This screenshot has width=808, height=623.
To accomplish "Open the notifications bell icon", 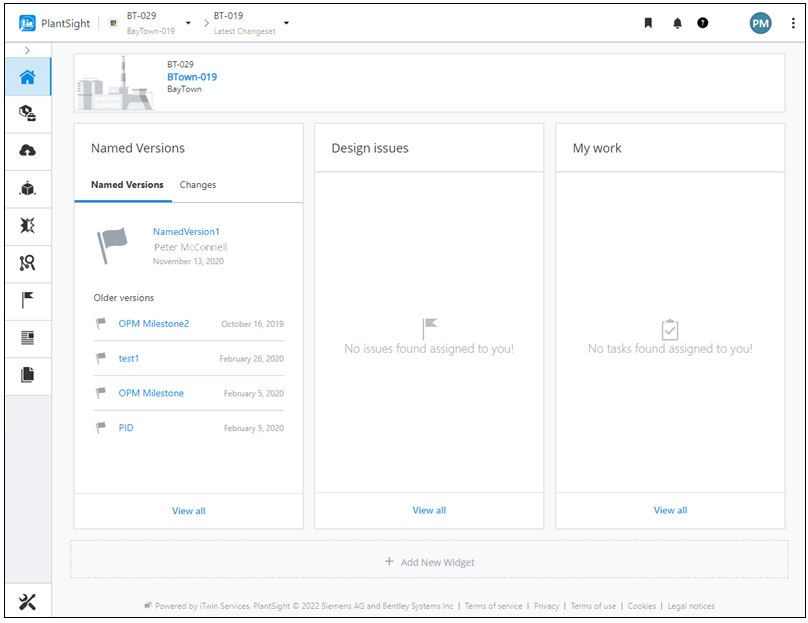I will coord(677,23).
